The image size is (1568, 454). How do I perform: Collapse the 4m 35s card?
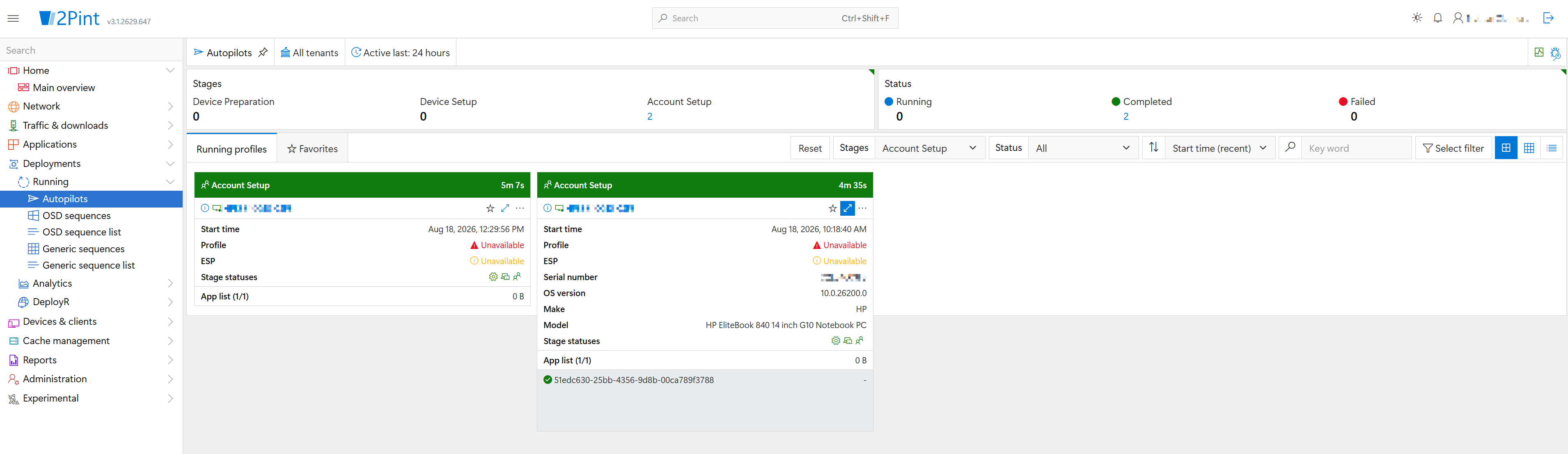pos(847,208)
